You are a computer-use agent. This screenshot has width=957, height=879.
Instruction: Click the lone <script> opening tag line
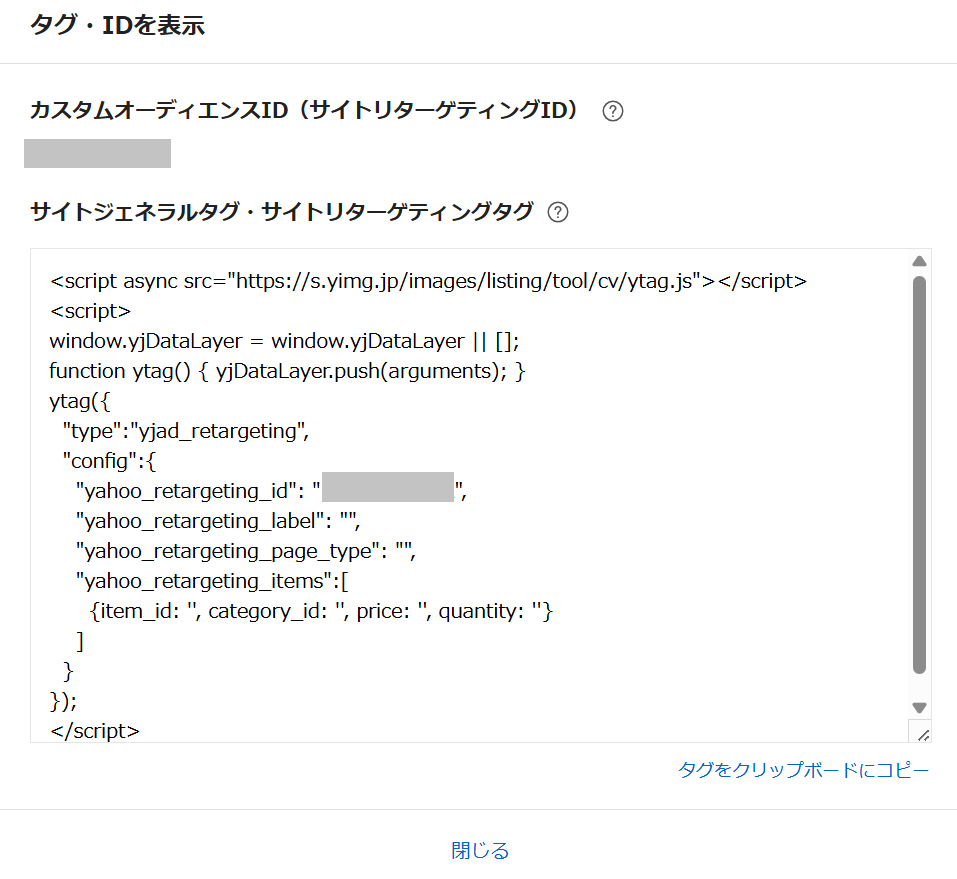(x=90, y=311)
